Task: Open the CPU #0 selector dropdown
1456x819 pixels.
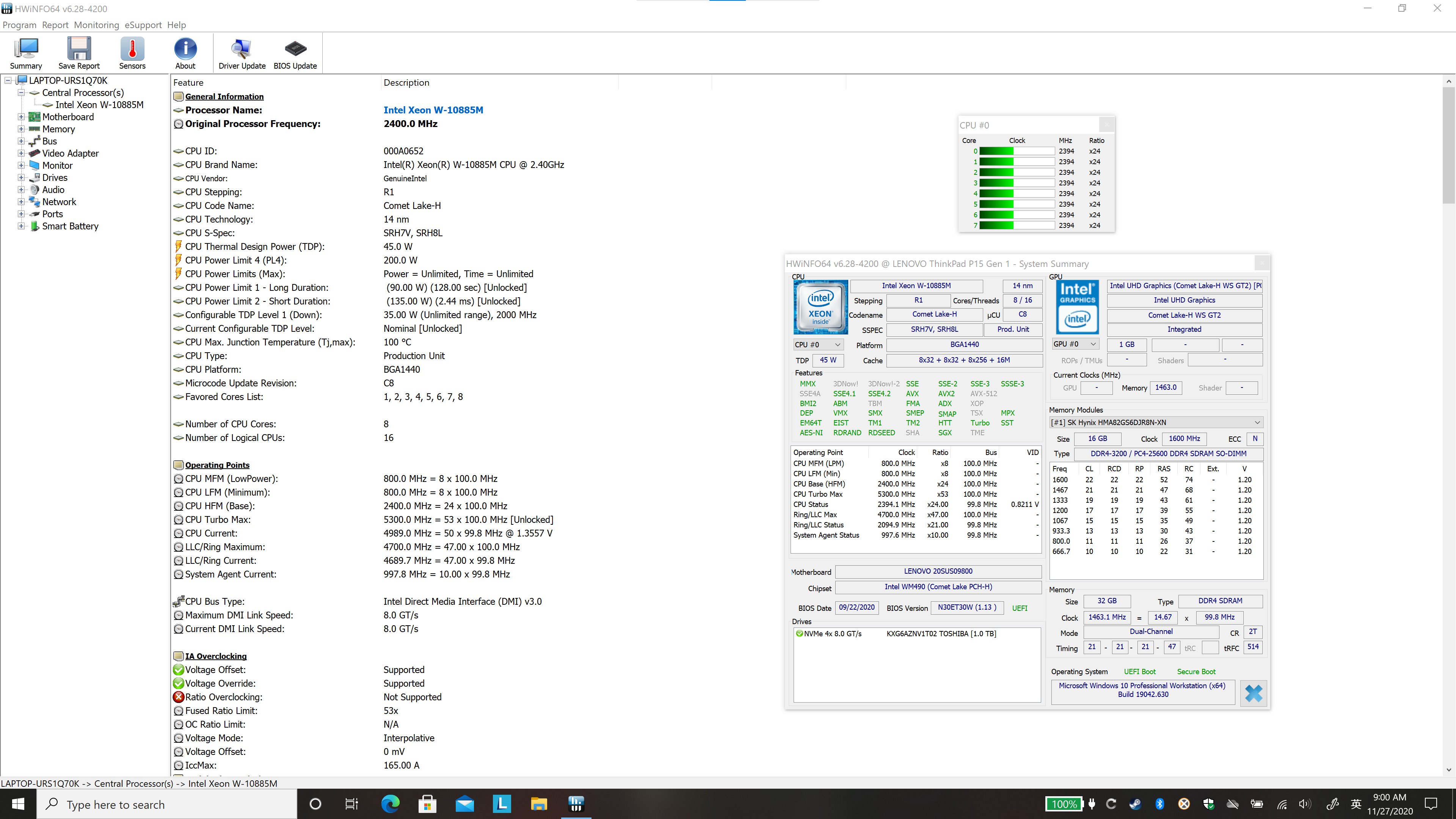Action: click(819, 344)
